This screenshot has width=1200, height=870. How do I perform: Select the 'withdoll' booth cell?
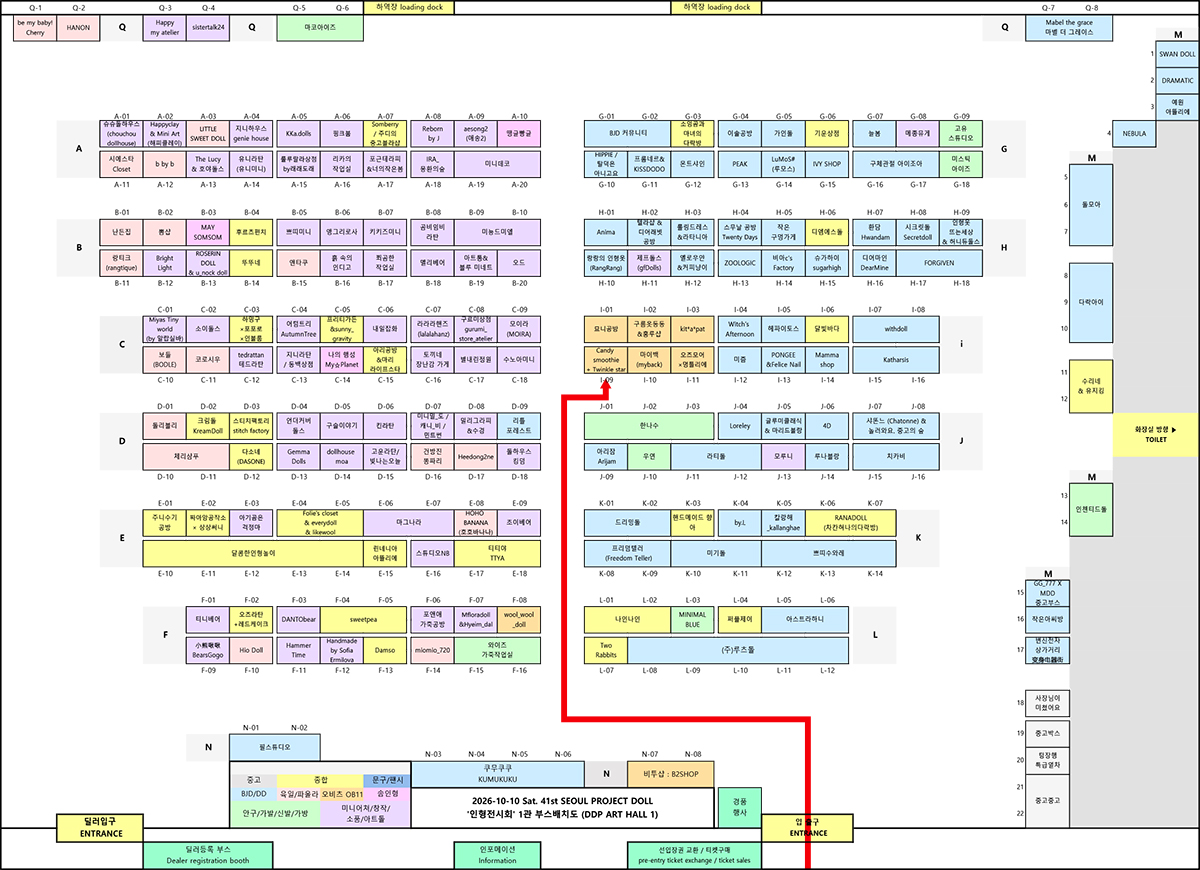[896, 329]
